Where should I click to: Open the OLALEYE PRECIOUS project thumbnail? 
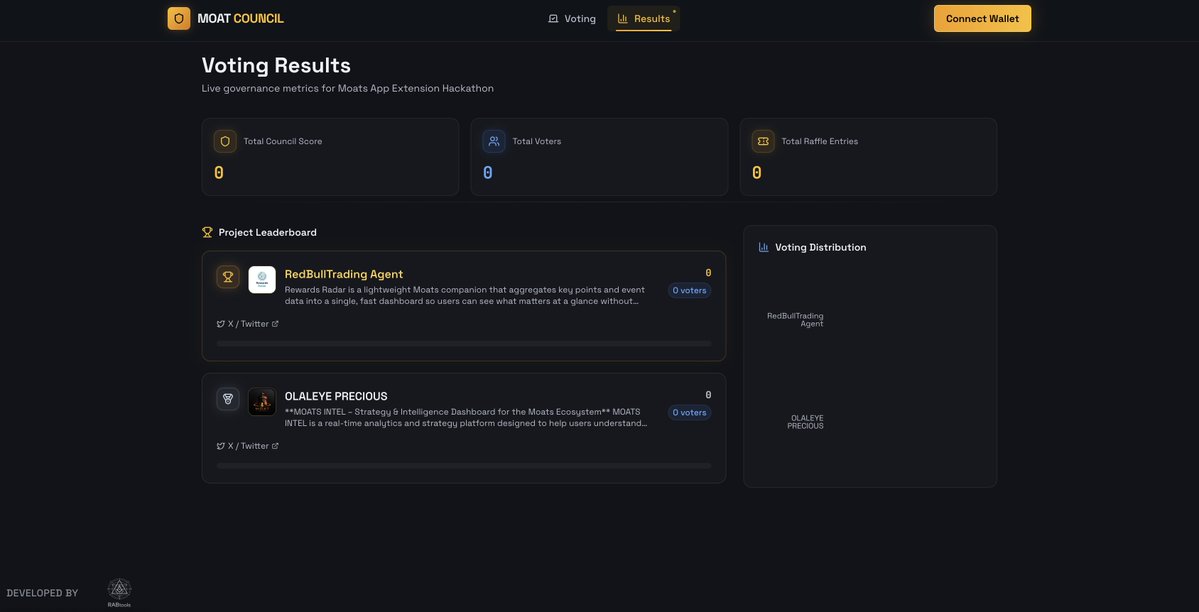click(x=262, y=402)
